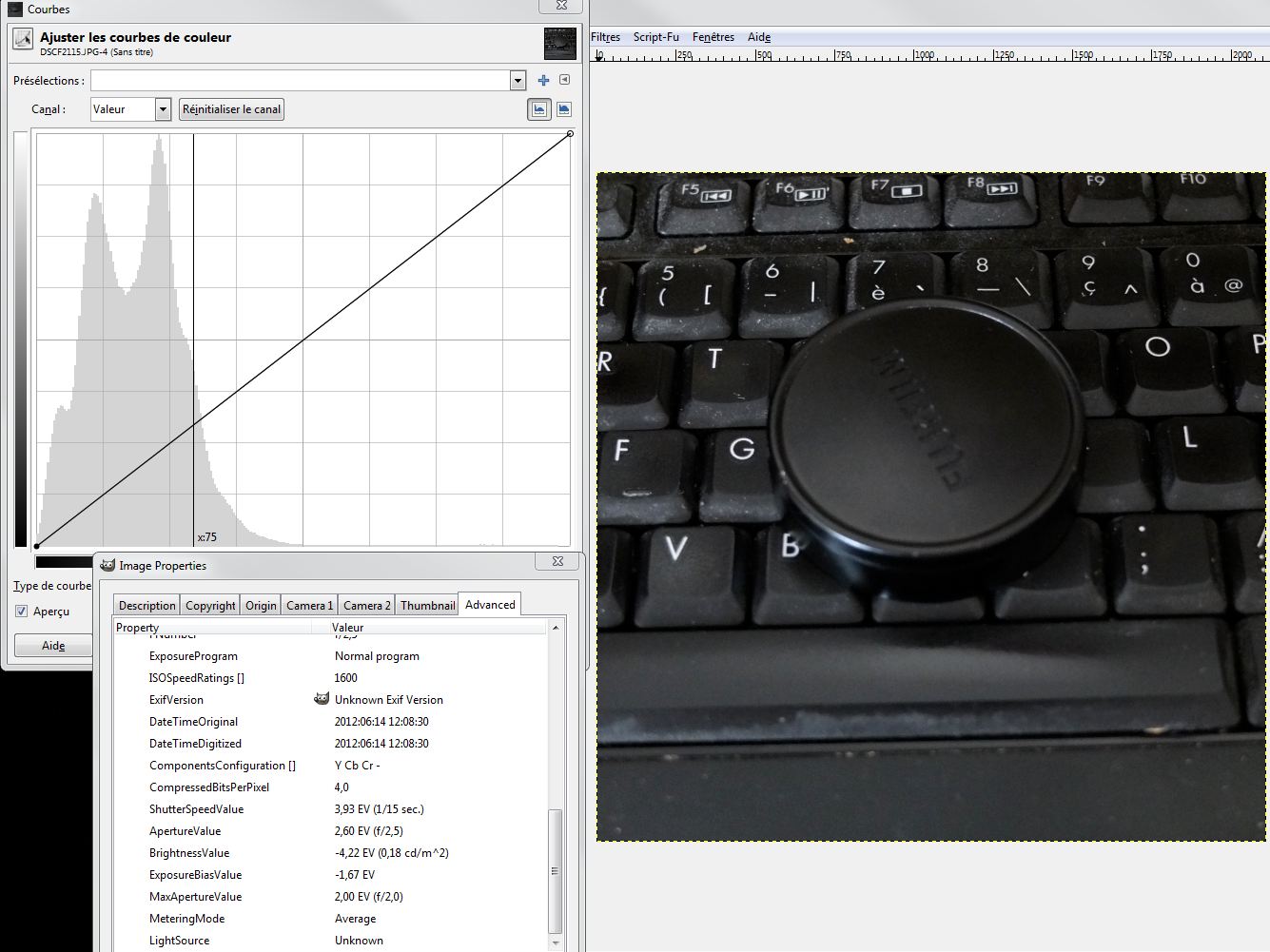Click the image thumbnail in the Courbes header
1270x952 pixels.
(x=560, y=43)
